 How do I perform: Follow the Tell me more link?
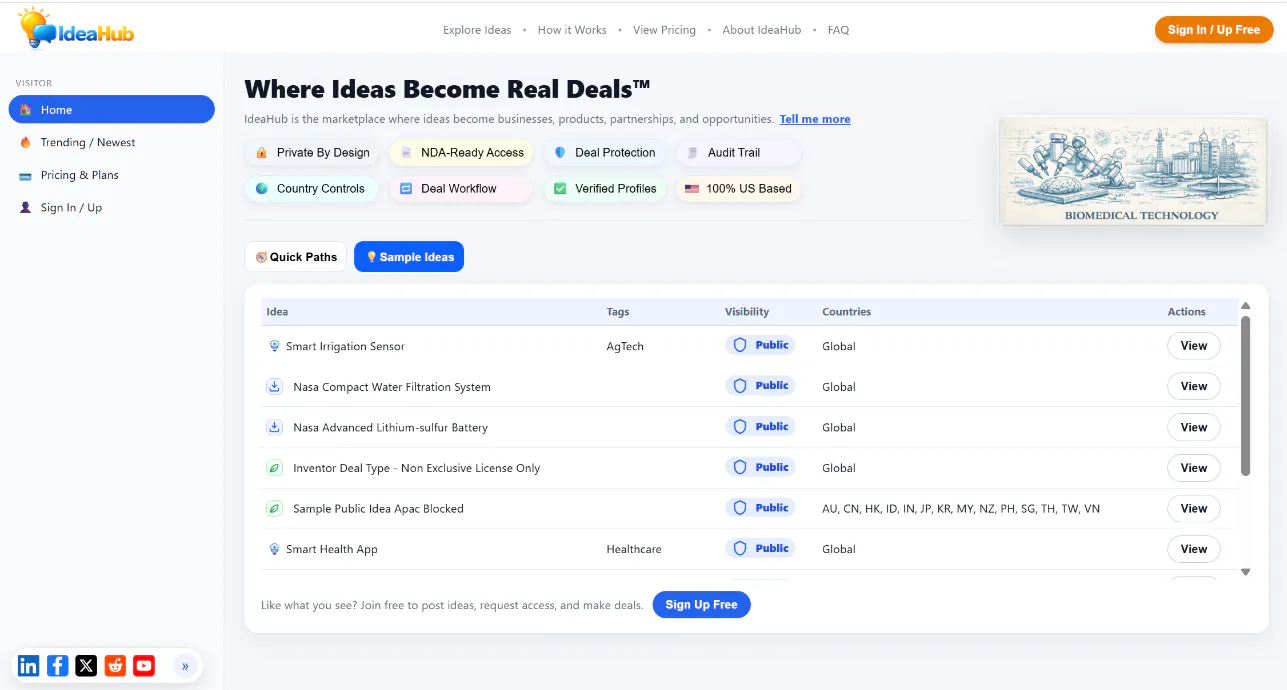pos(815,119)
